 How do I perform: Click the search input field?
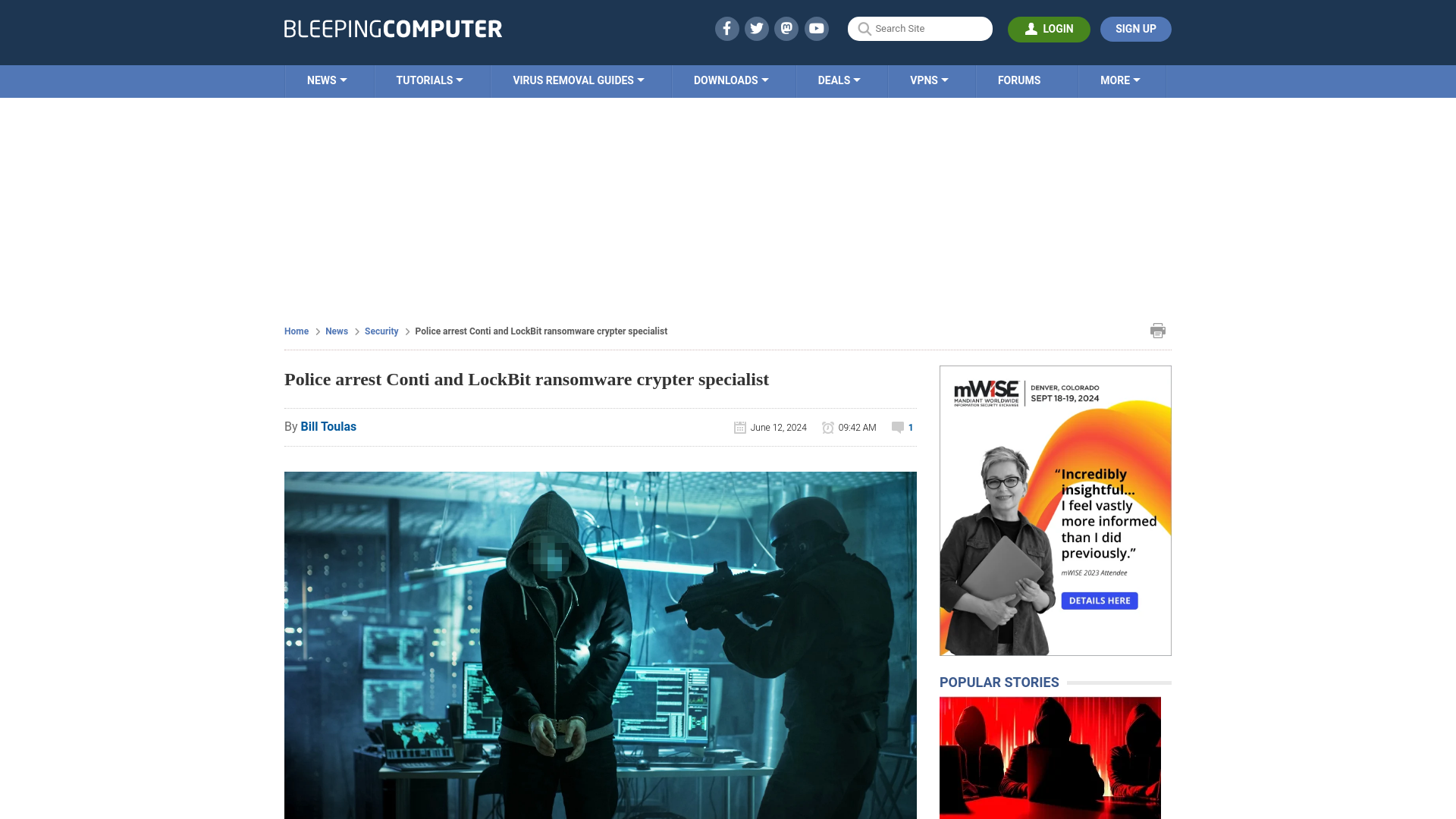point(920,28)
